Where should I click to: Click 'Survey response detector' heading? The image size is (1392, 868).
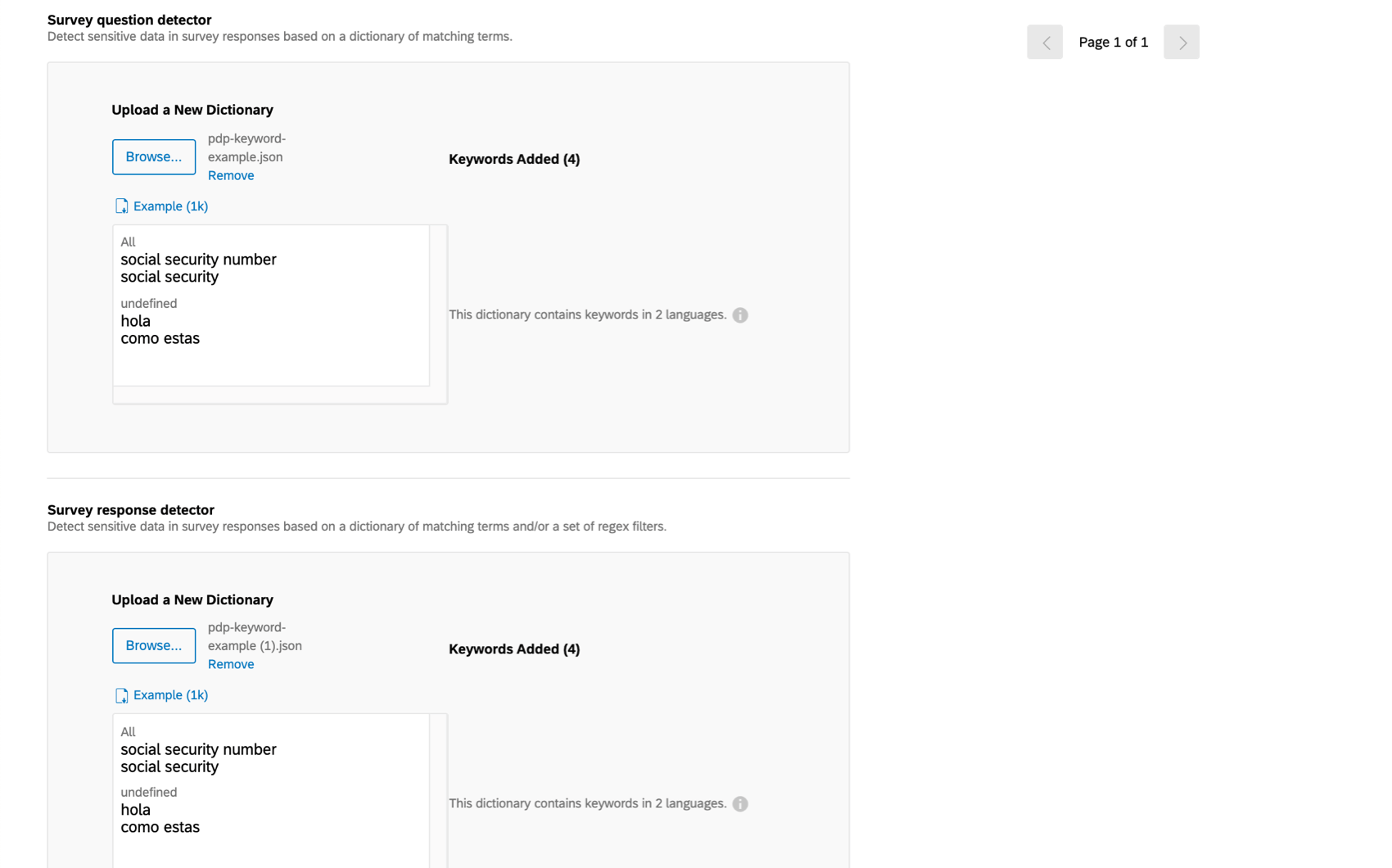[x=131, y=509]
